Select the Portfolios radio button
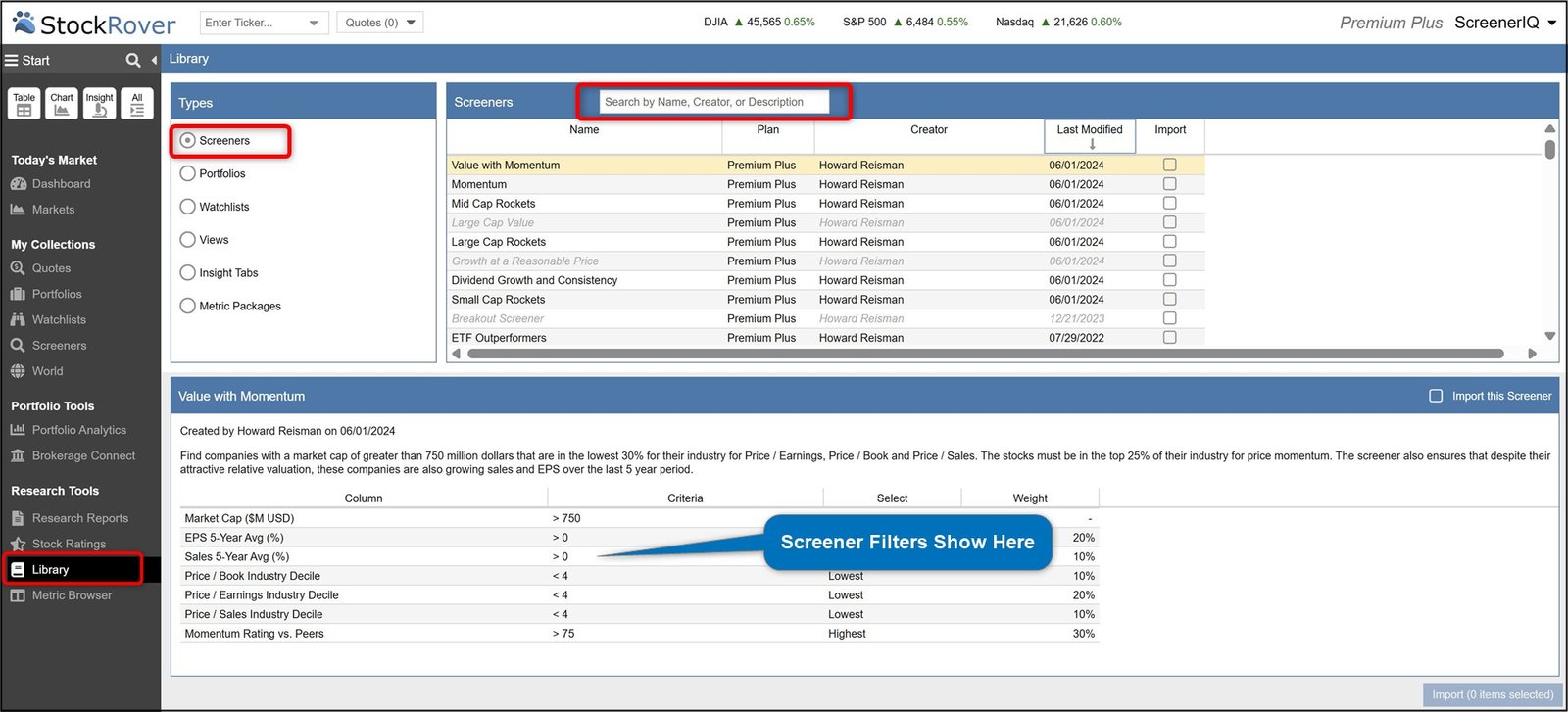The image size is (1568, 712). point(188,173)
